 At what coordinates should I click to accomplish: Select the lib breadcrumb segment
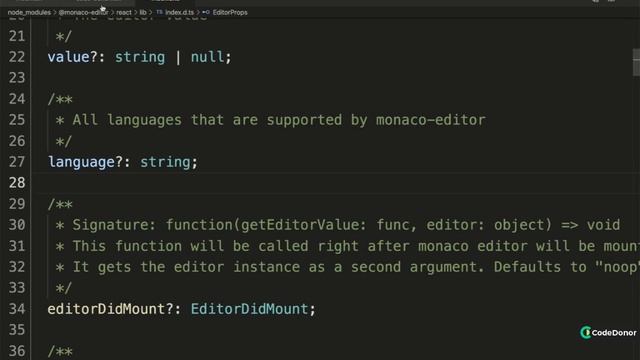pyautogui.click(x=143, y=13)
